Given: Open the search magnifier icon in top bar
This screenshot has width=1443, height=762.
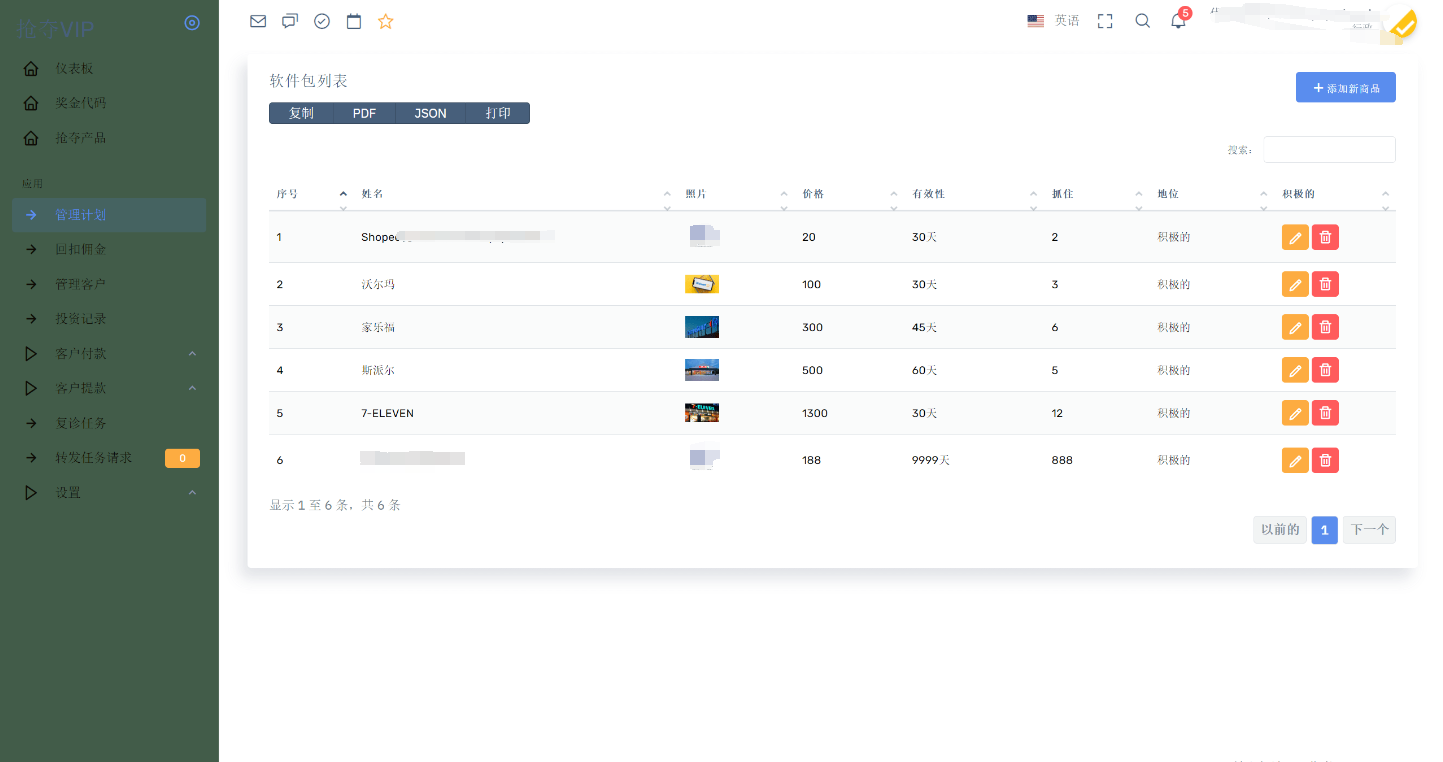Looking at the screenshot, I should point(1143,21).
